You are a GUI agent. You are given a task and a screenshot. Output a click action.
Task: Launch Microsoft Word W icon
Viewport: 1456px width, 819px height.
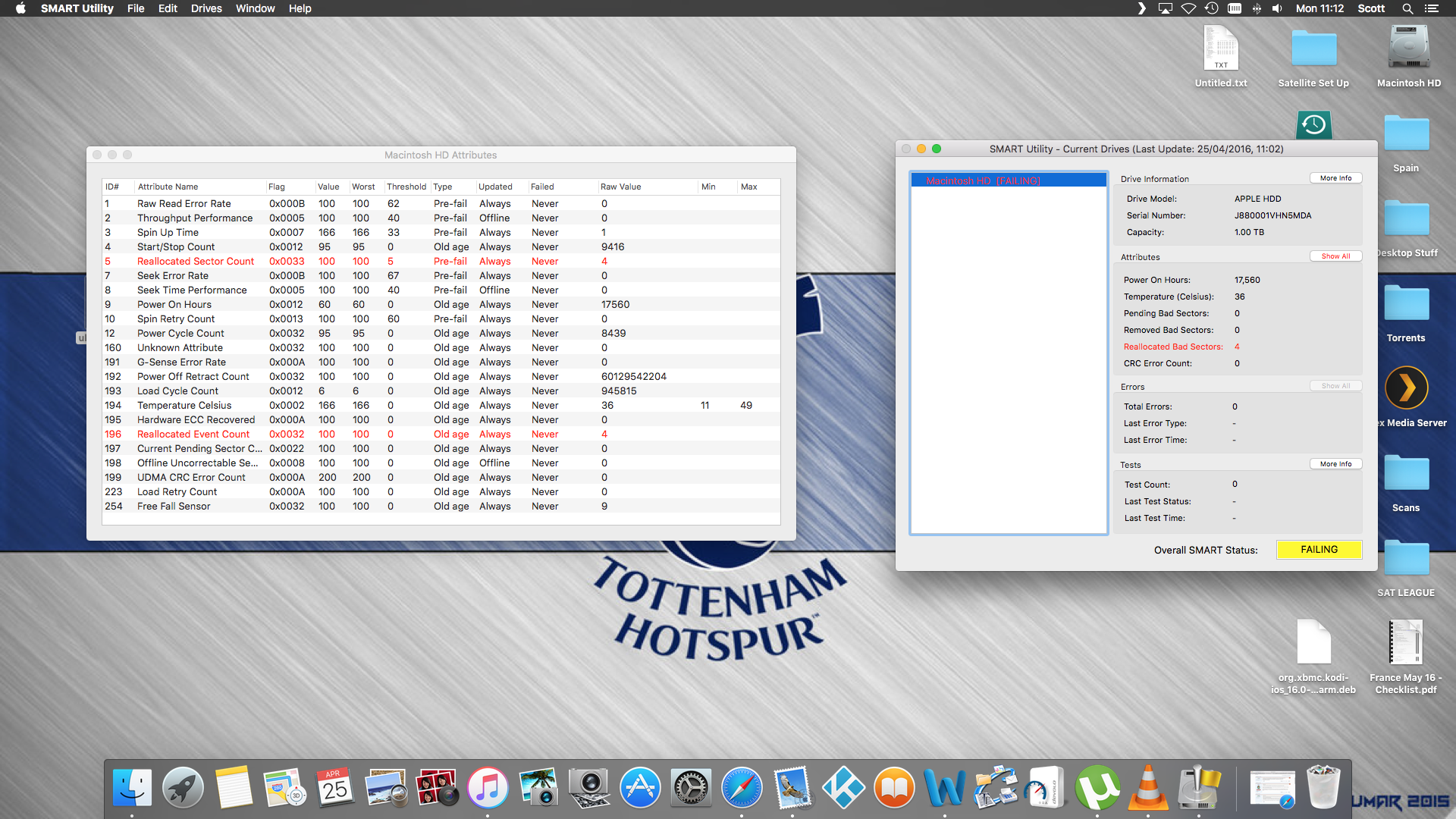(x=945, y=788)
